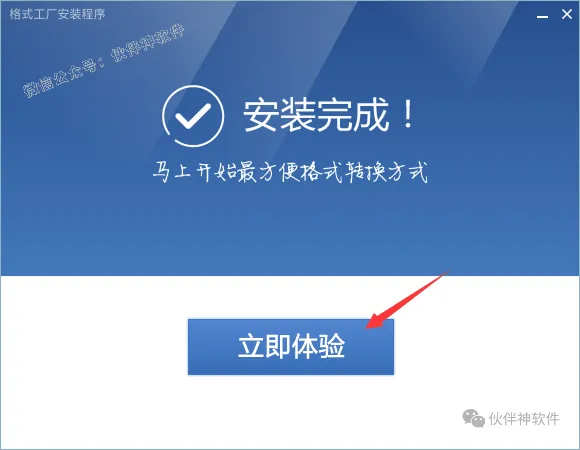Click the circled checkmark icon
The width and height of the screenshot is (580, 450).
pos(193,116)
